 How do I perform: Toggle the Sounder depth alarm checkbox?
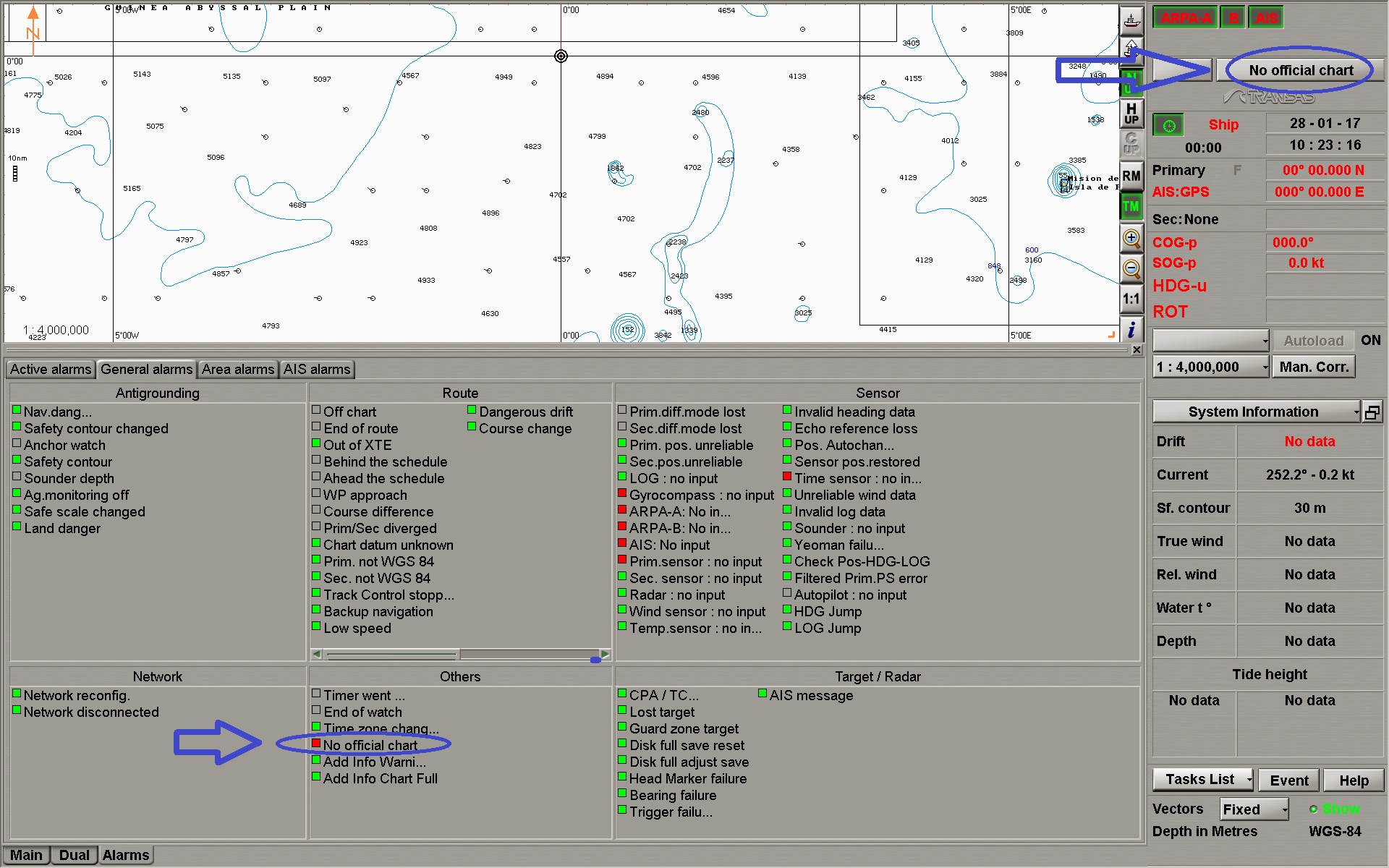pyautogui.click(x=17, y=477)
